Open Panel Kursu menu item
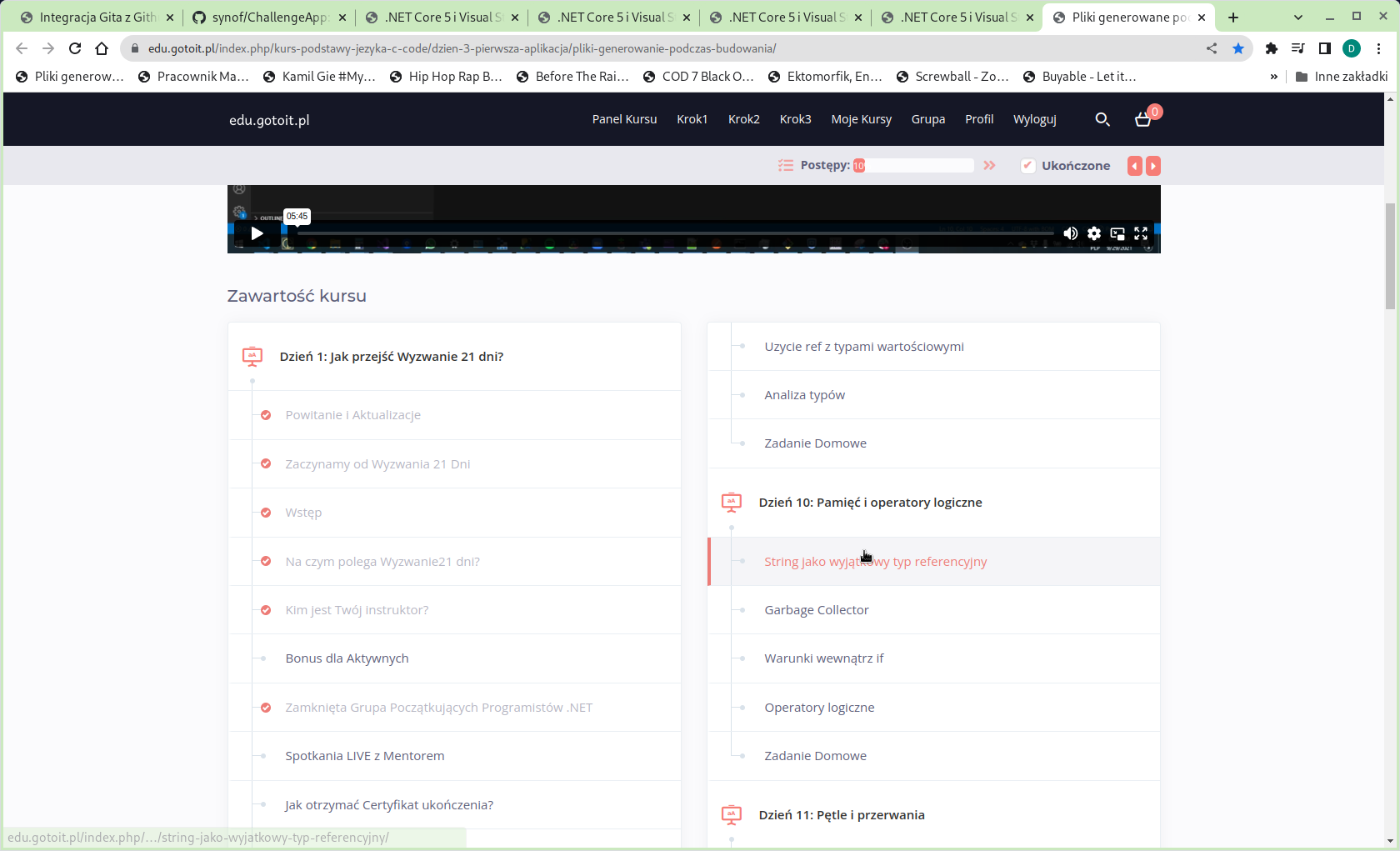This screenshot has height=851, width=1400. coord(624,119)
